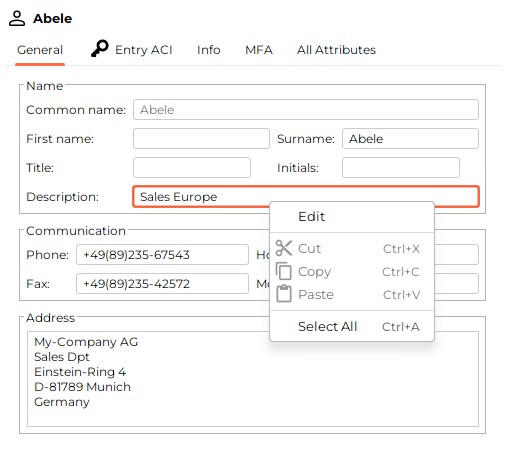Click the D-81789 Munich address line

(x=82, y=387)
